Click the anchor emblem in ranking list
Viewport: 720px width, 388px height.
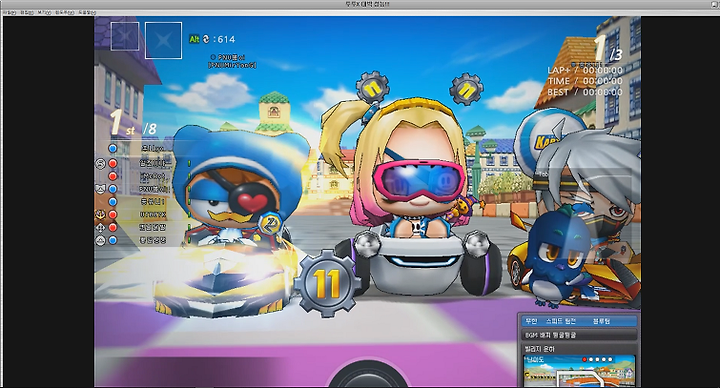coord(100,214)
